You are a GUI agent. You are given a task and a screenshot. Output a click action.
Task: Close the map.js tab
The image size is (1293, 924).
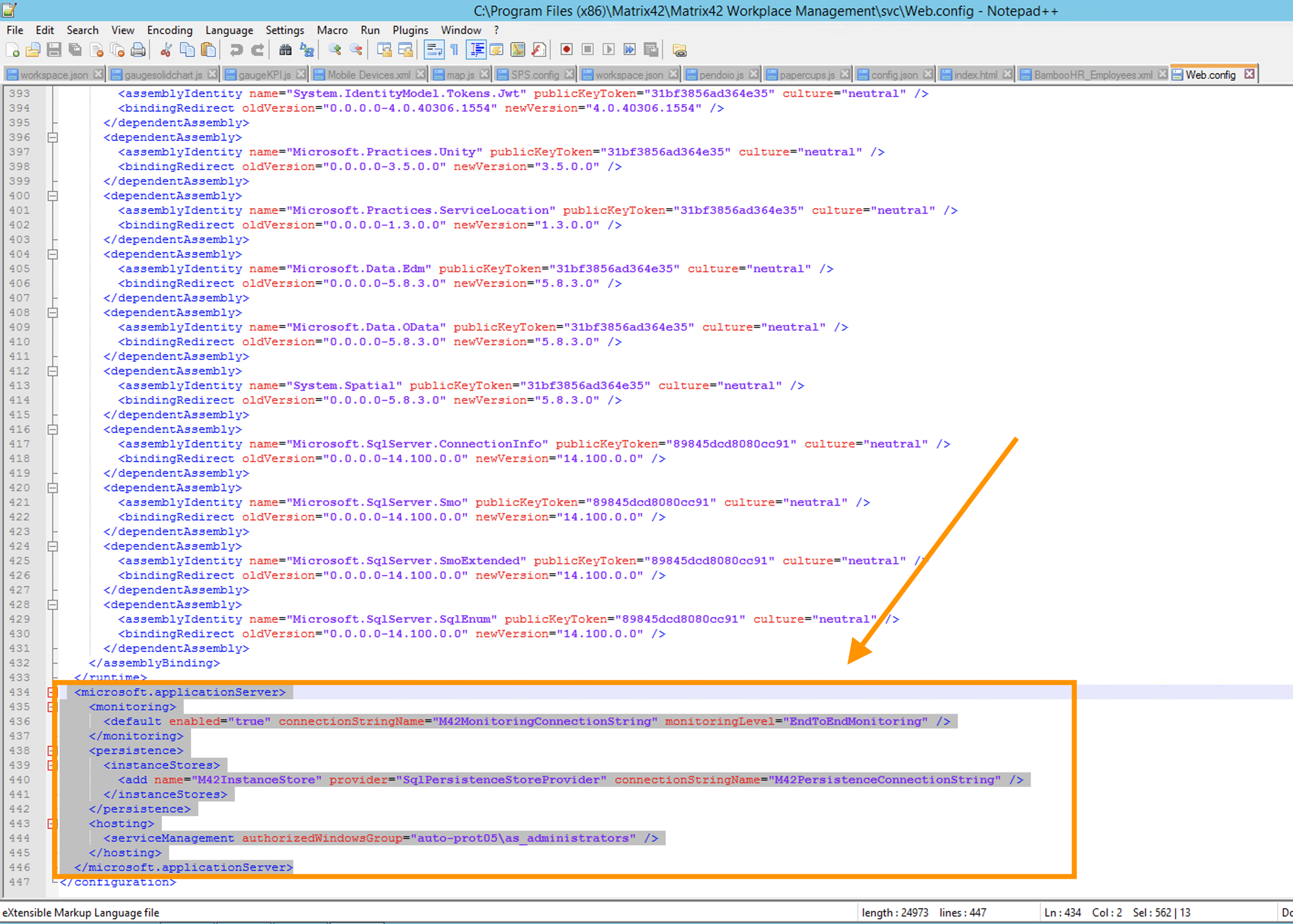[x=484, y=74]
